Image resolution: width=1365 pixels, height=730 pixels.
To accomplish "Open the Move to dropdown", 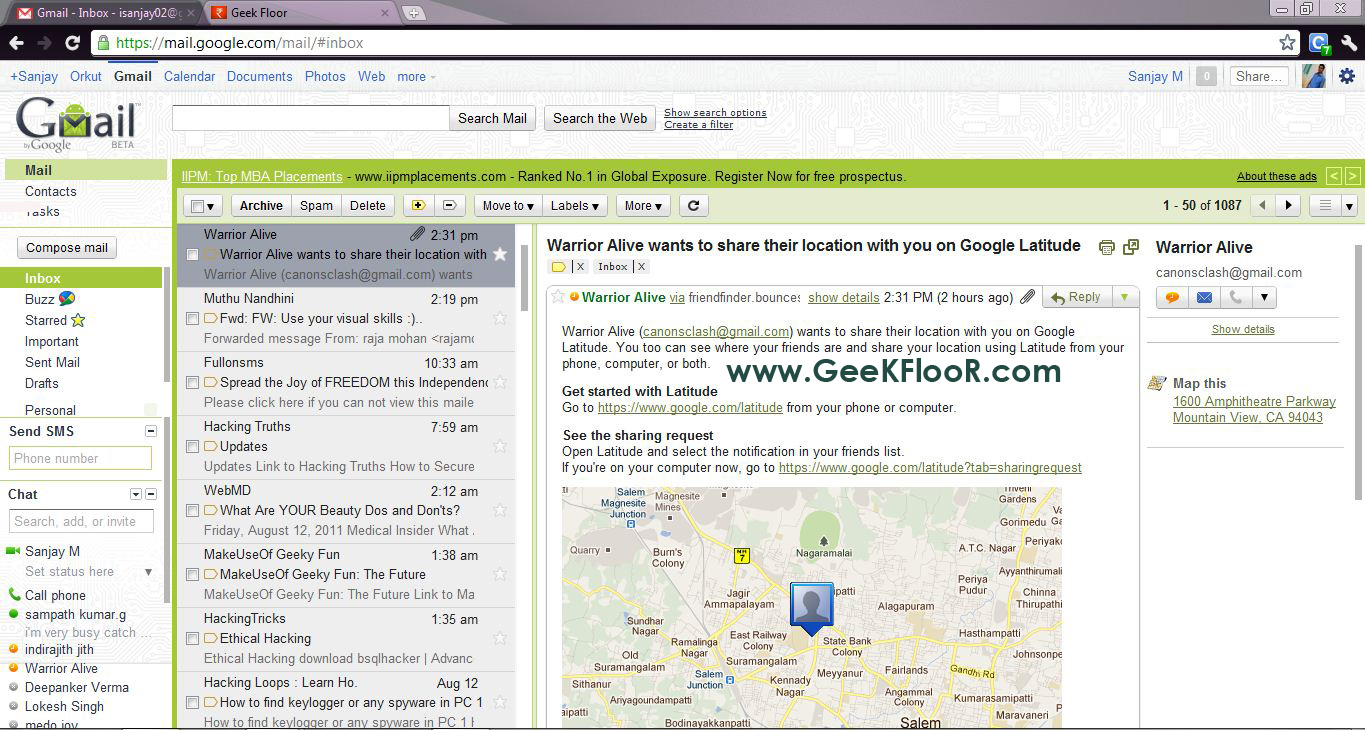I will click(507, 205).
